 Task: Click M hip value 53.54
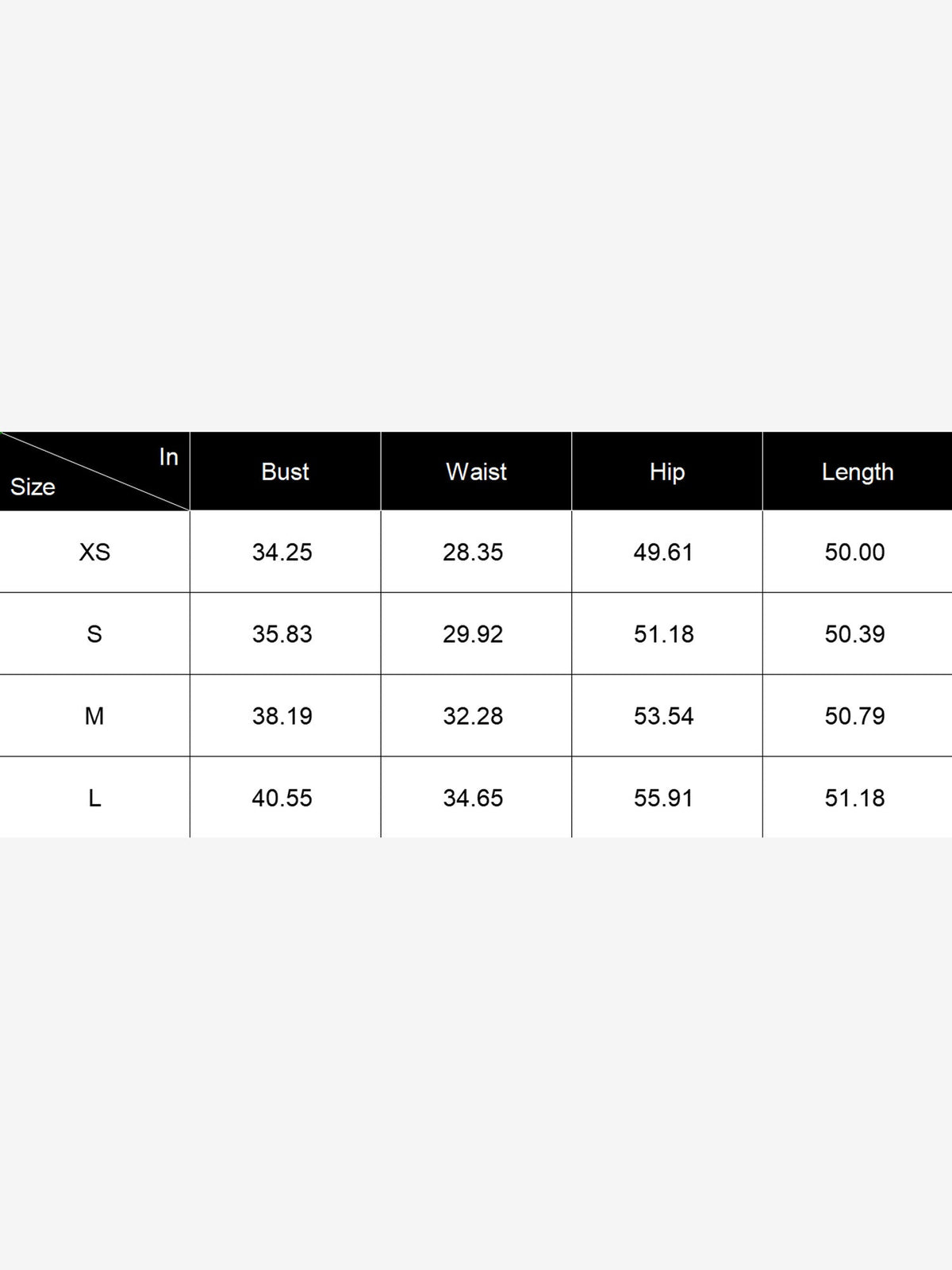point(663,716)
